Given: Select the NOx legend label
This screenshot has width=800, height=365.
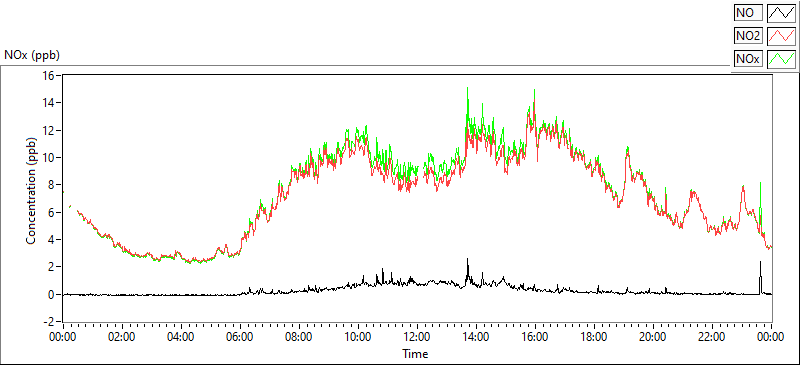Looking at the screenshot, I should tap(748, 59).
